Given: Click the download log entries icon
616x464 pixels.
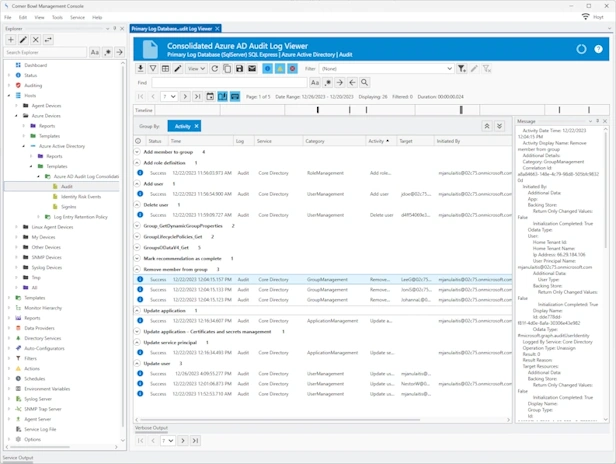Looking at the screenshot, I should coord(140,68).
